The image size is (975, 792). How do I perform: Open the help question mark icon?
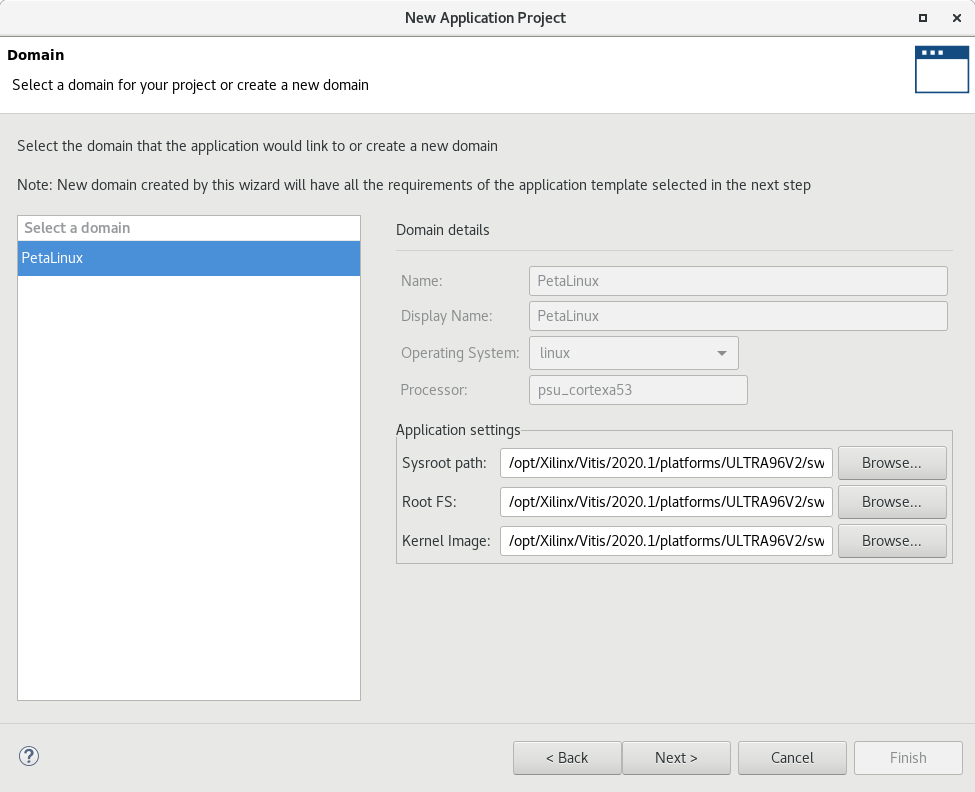tap(29, 757)
